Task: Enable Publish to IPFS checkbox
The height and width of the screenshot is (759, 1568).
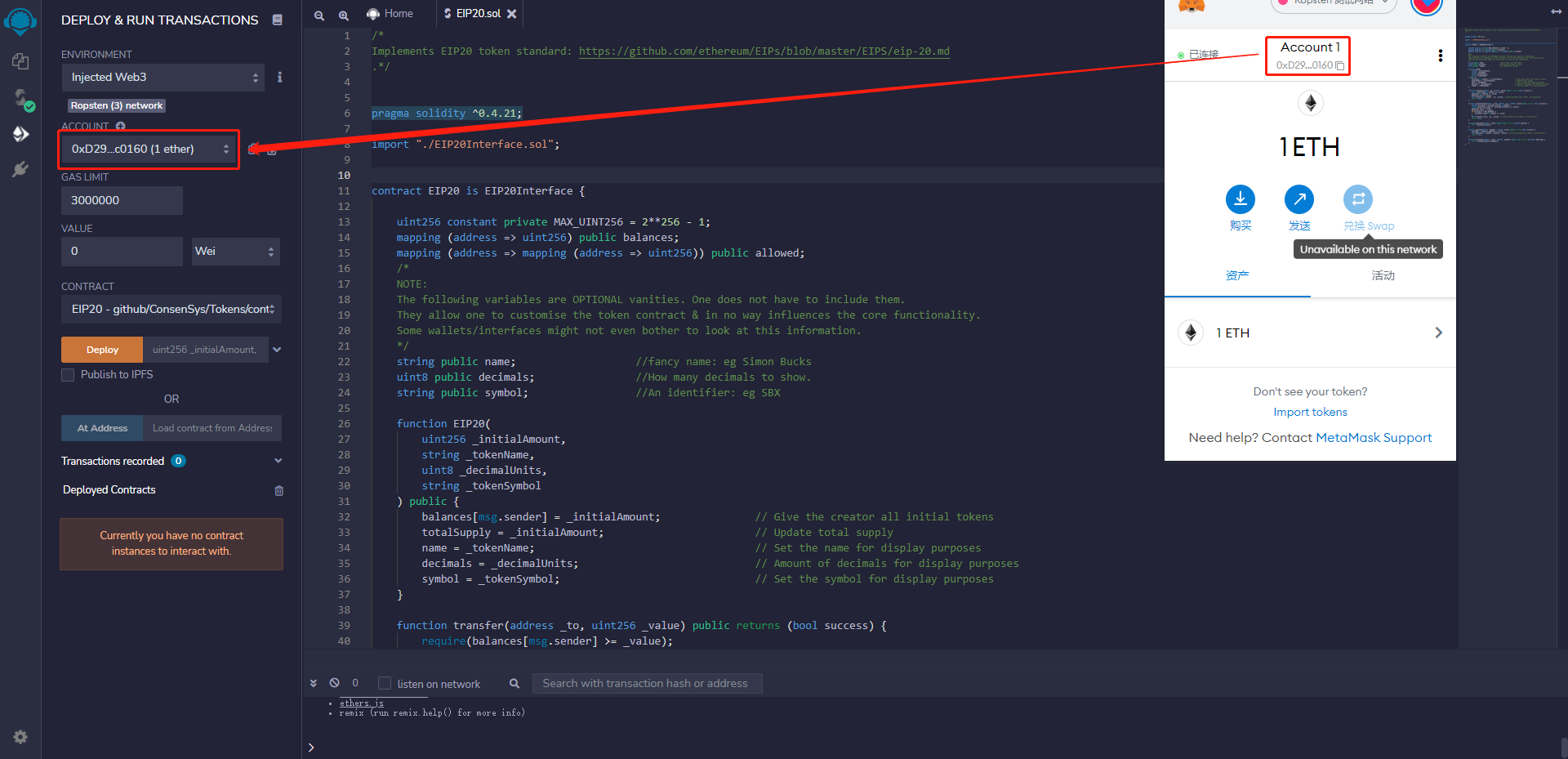Action: pos(68,375)
